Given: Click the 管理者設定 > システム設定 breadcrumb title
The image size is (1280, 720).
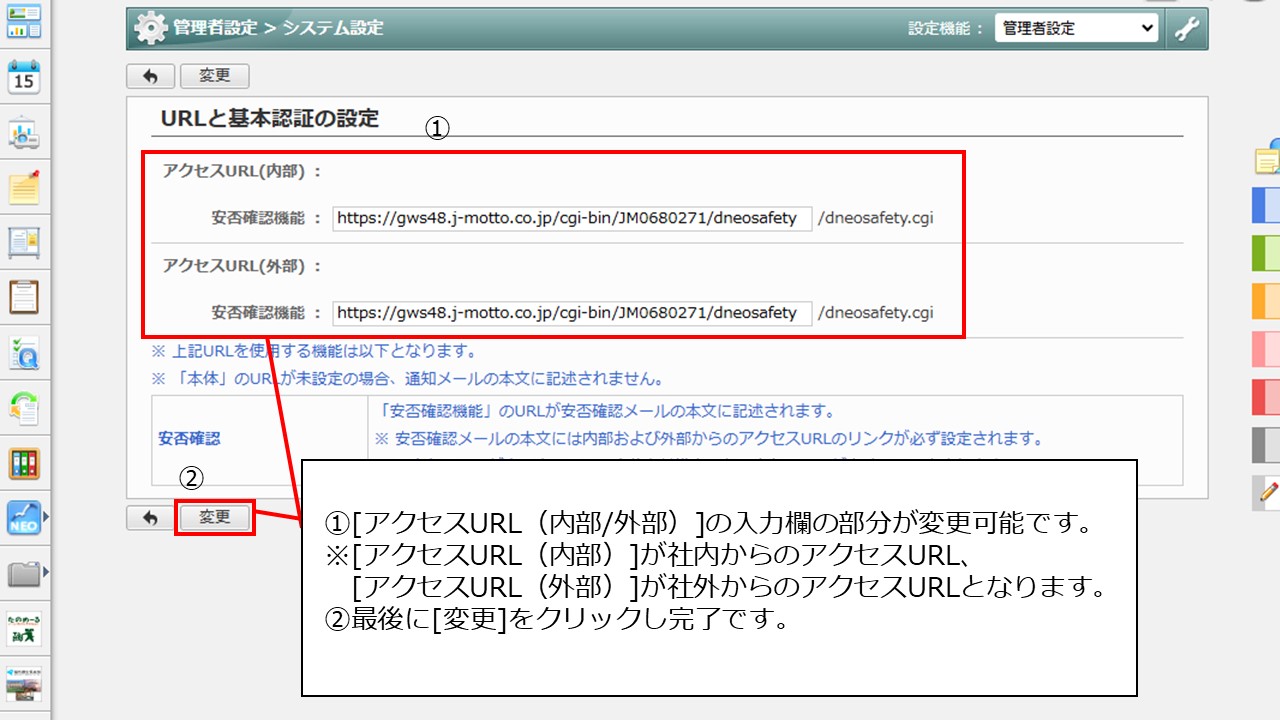Looking at the screenshot, I should (x=277, y=29).
